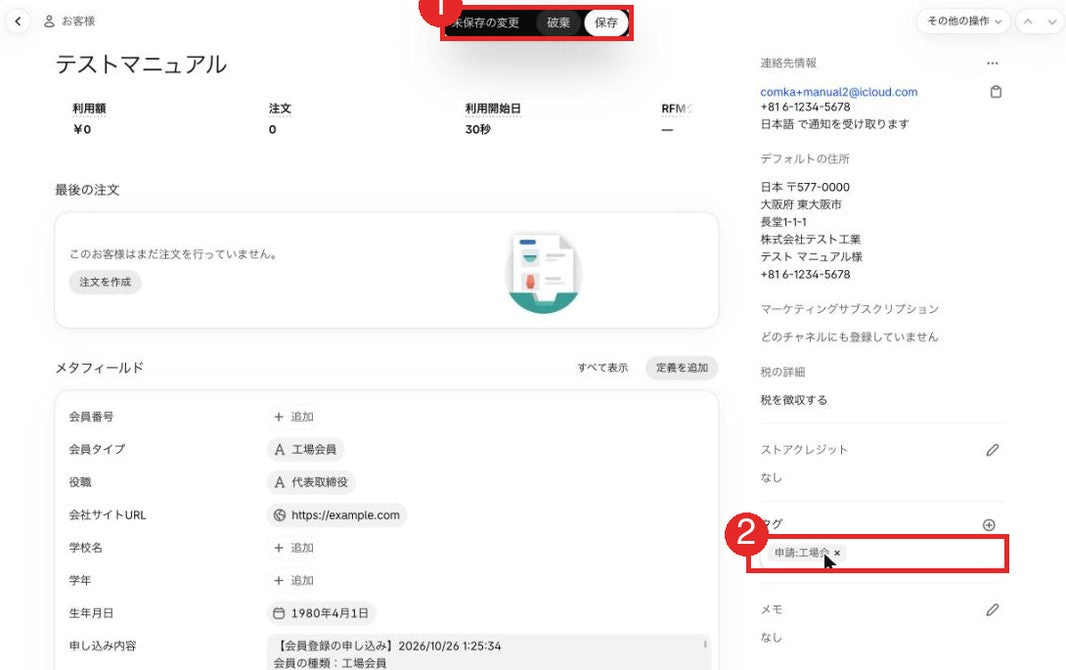Click the デフォルトの住所 heading
This screenshot has width=1066, height=670.
(x=804, y=158)
